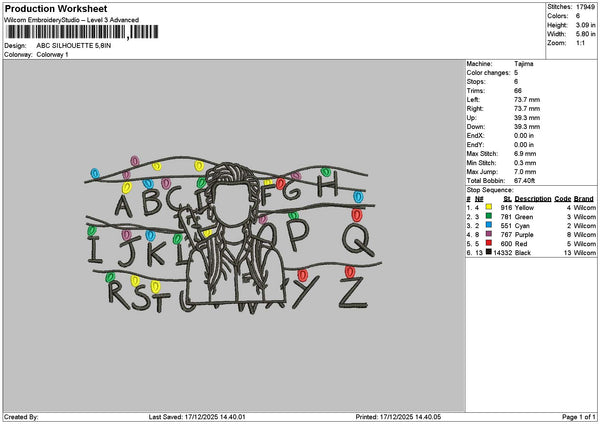This screenshot has width=600, height=424.
Task: Click the yellow thread color swatch
Action: click(x=489, y=207)
